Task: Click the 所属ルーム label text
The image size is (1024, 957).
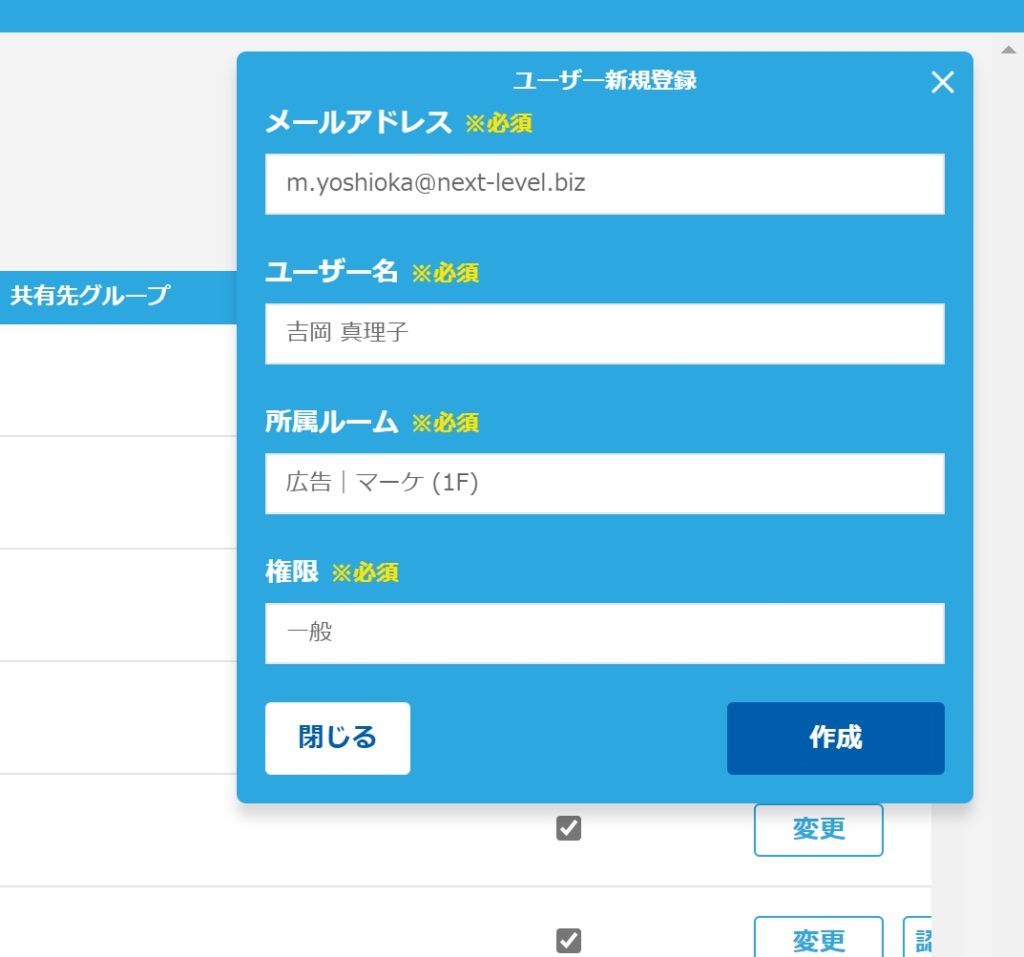Action: click(331, 422)
